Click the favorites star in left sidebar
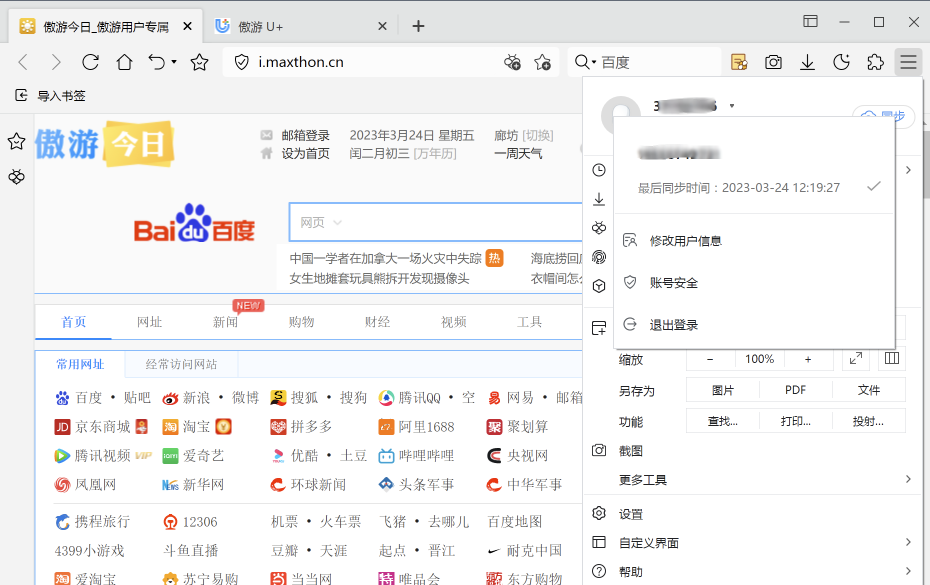The image size is (930, 585). pos(16,142)
